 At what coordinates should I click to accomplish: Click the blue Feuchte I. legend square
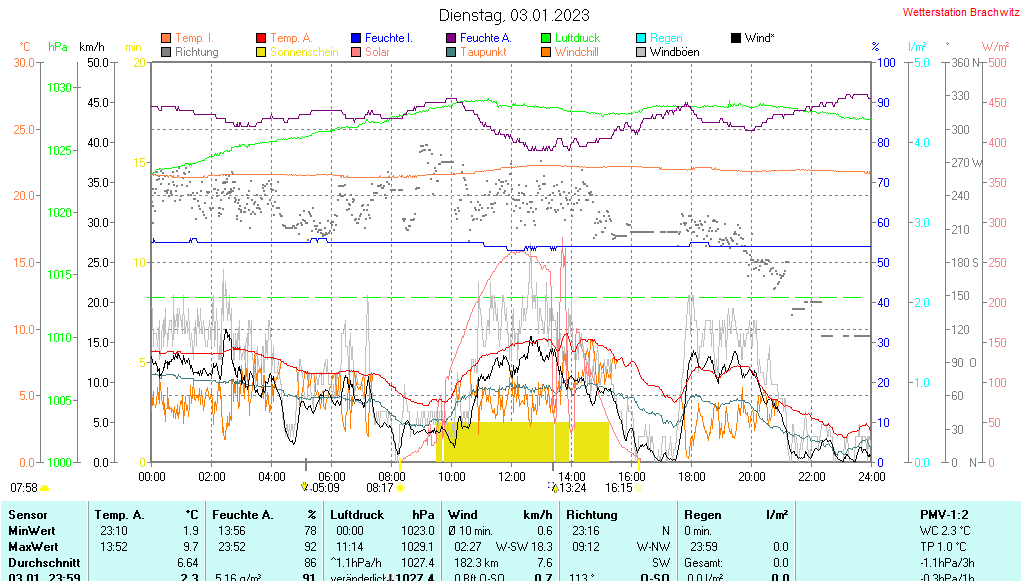click(x=356, y=38)
